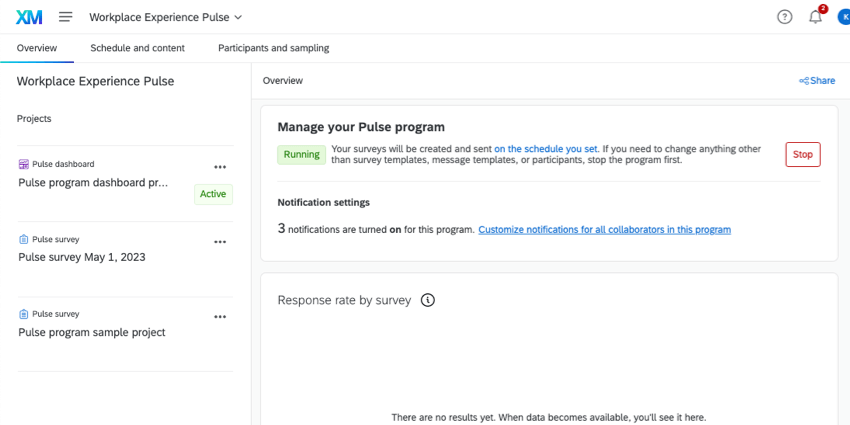Image resolution: width=850 pixels, height=425 pixels.
Task: Open 'on the schedule you set' link
Action: coord(546,148)
